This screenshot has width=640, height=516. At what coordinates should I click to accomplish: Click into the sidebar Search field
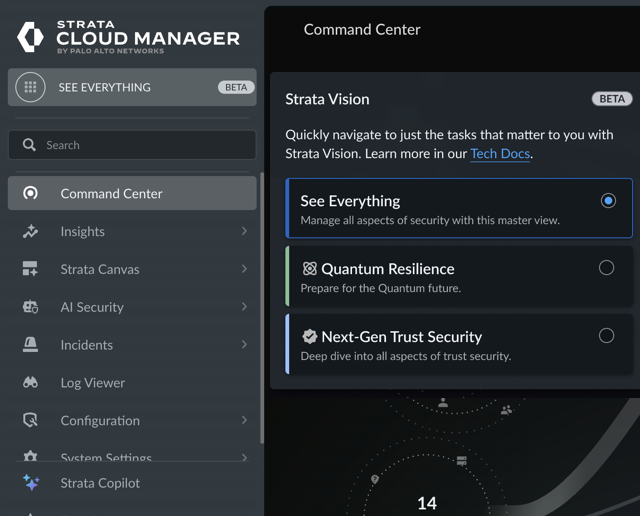(140, 145)
